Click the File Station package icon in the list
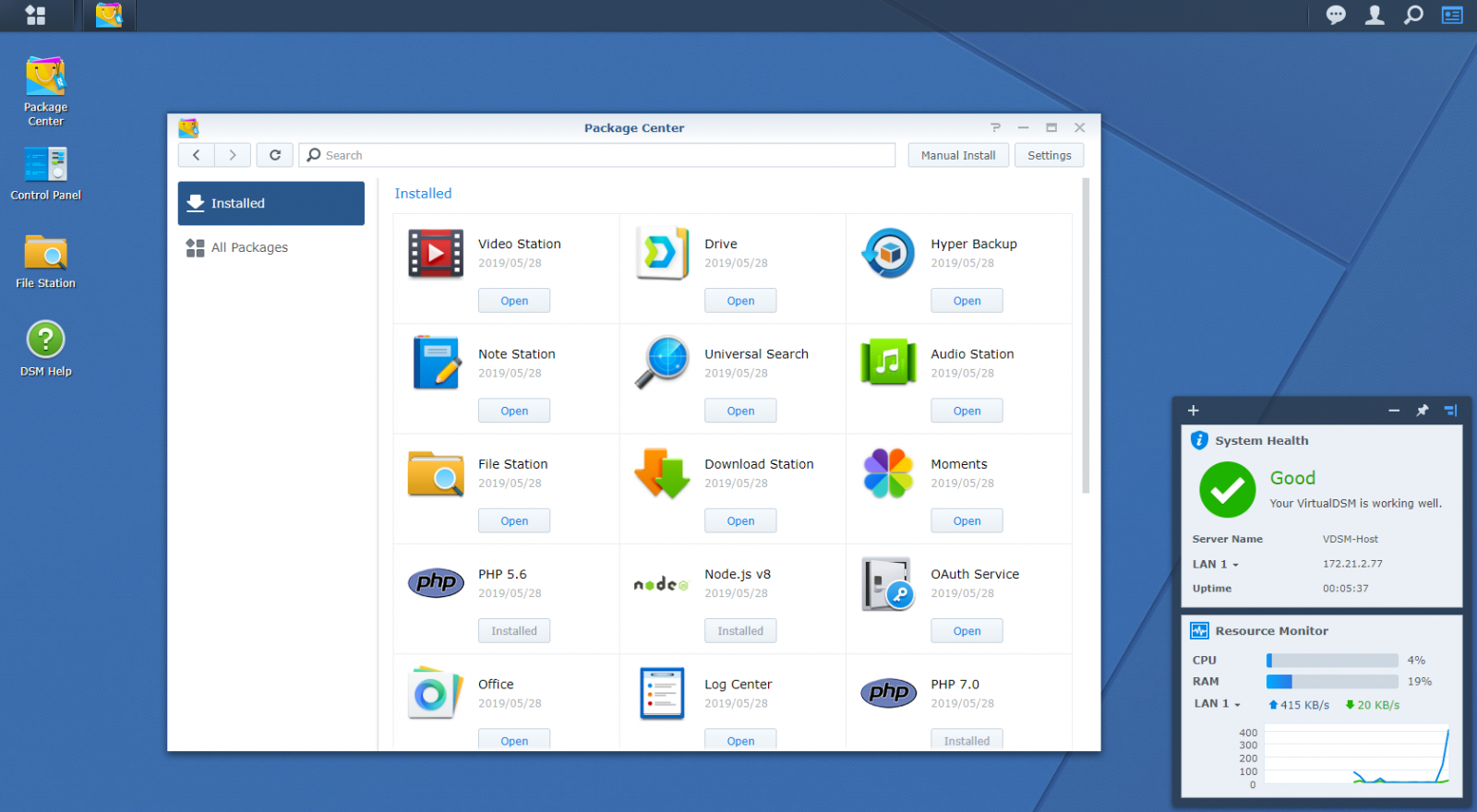The height and width of the screenshot is (812, 1477). 436,473
